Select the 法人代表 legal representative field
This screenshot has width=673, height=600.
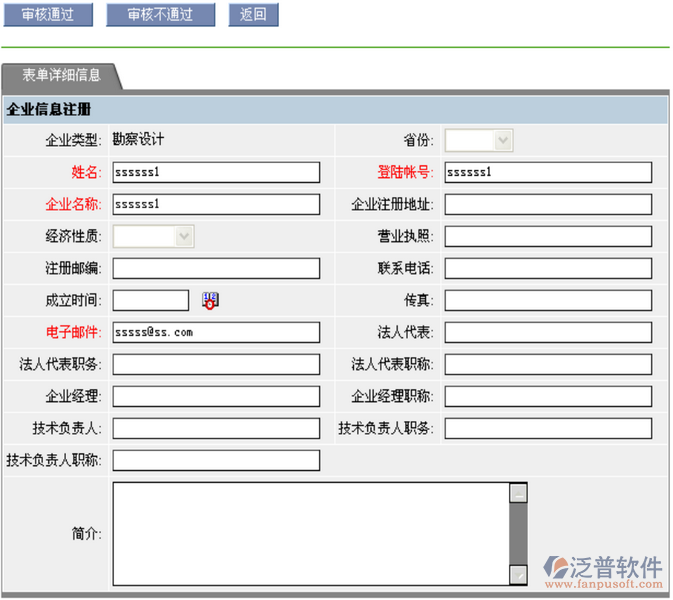[548, 332]
